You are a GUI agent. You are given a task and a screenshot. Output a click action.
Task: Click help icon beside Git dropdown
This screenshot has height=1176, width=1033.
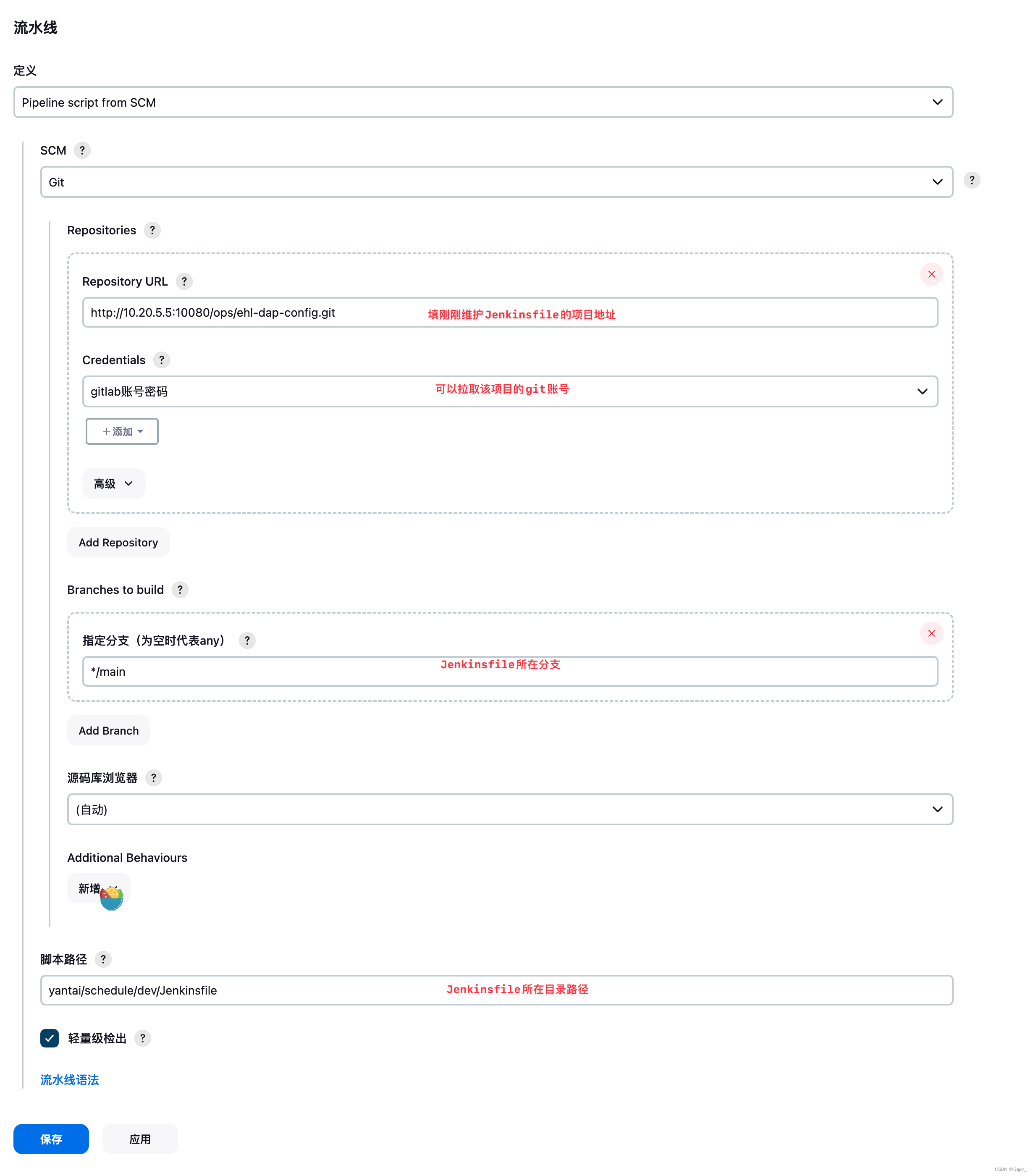(971, 180)
